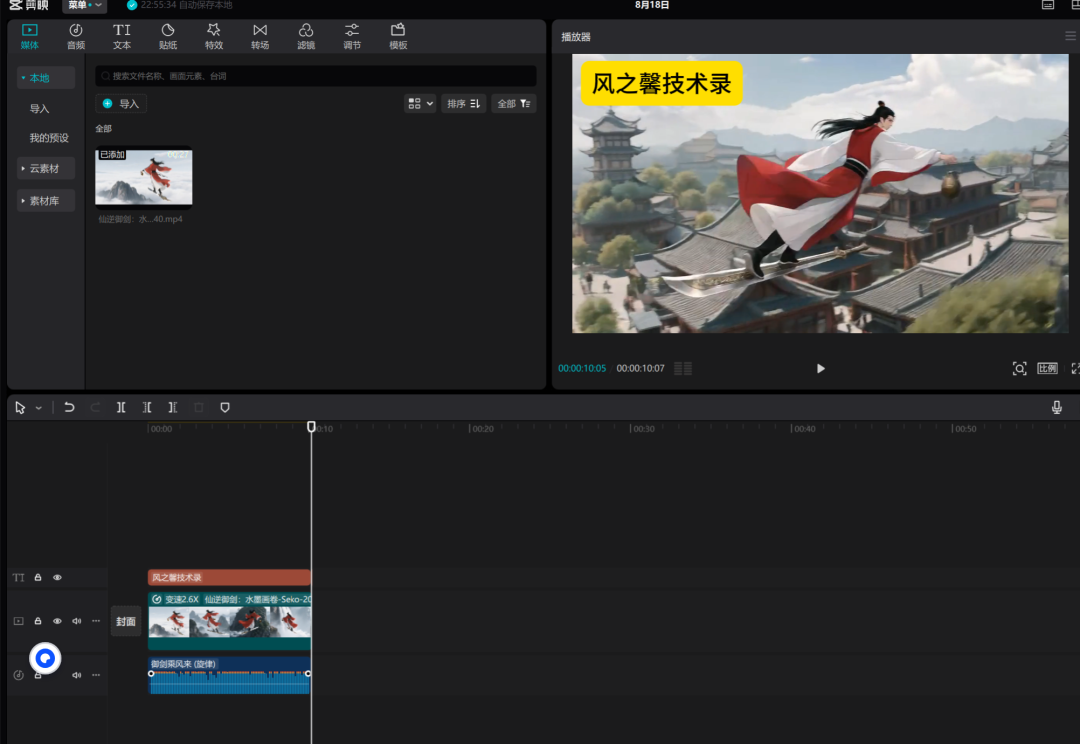Mute the audio track speaker icon

coord(76,675)
